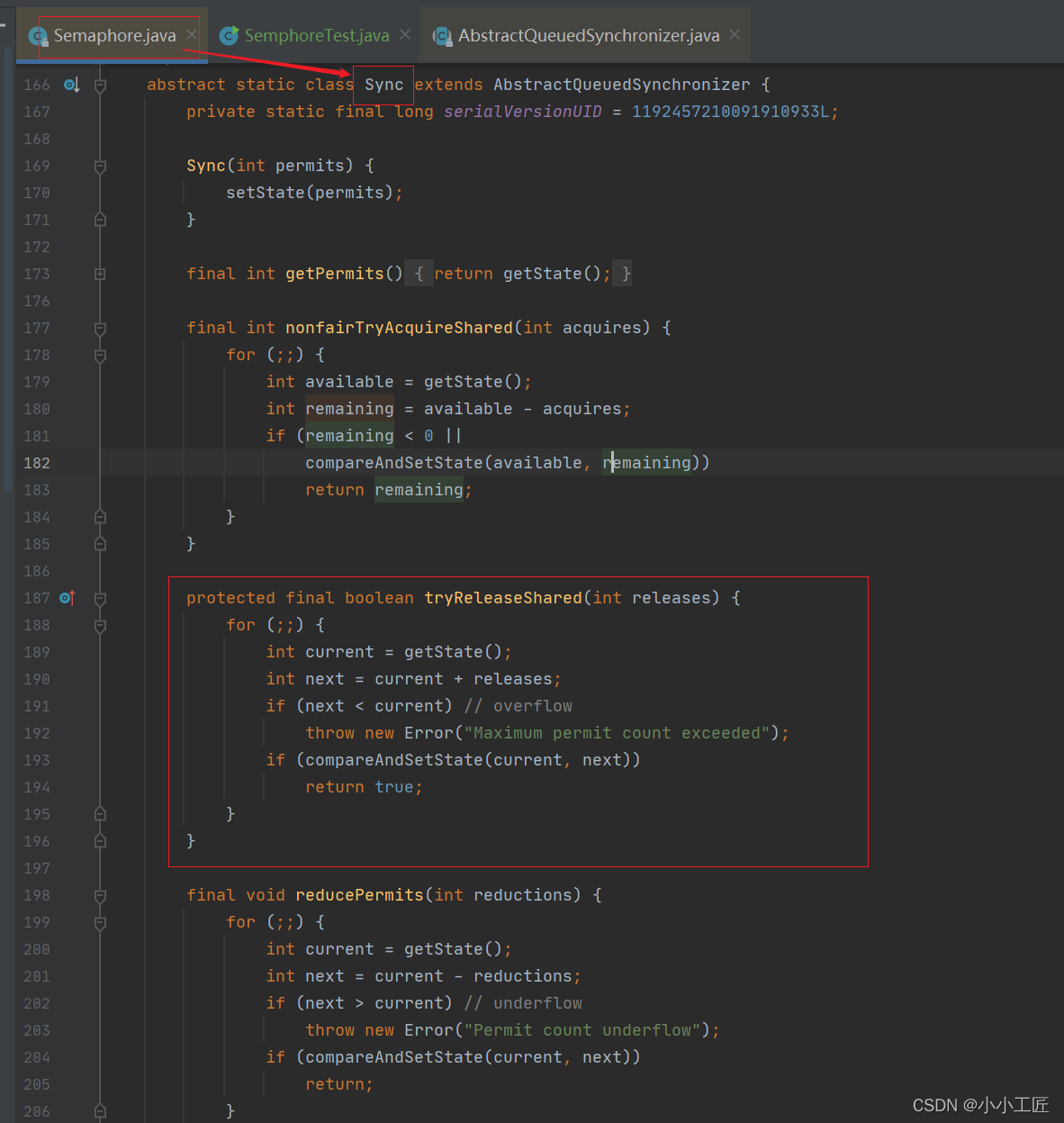Click line number 166 in the gutter

37,85
